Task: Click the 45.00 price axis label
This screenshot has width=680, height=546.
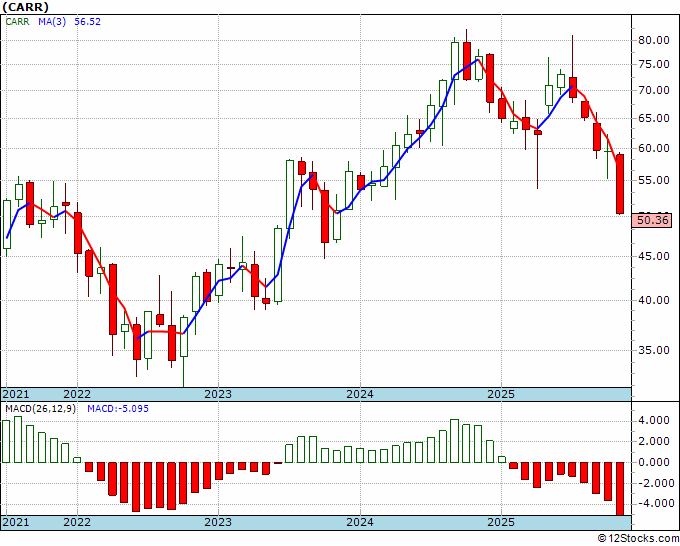Action: tap(654, 256)
